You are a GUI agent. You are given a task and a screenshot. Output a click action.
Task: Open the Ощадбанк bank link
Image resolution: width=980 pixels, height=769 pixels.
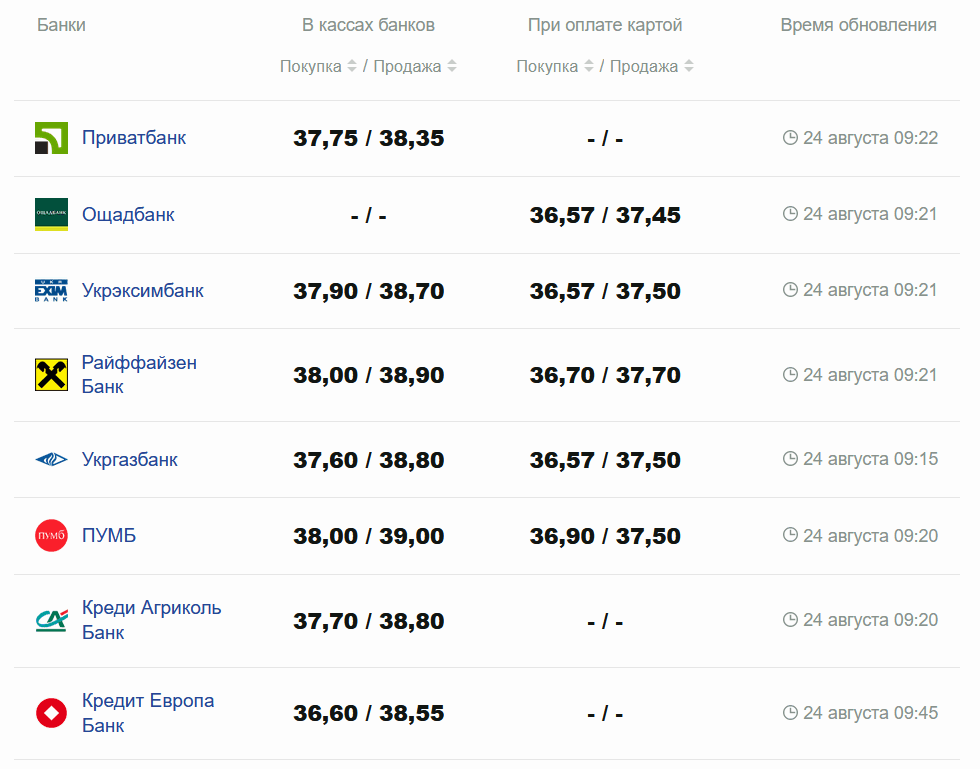tap(128, 215)
